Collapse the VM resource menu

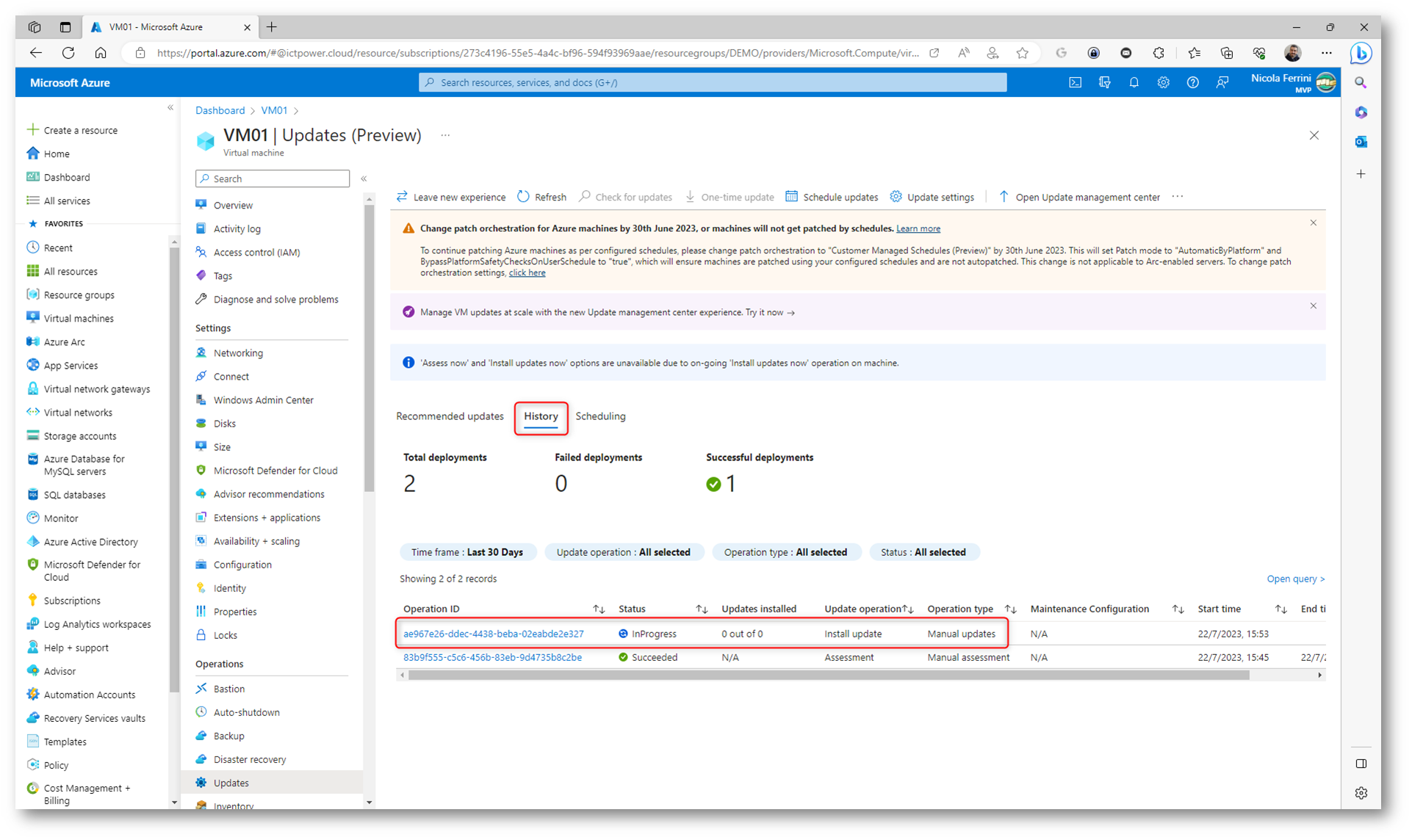pyautogui.click(x=364, y=178)
